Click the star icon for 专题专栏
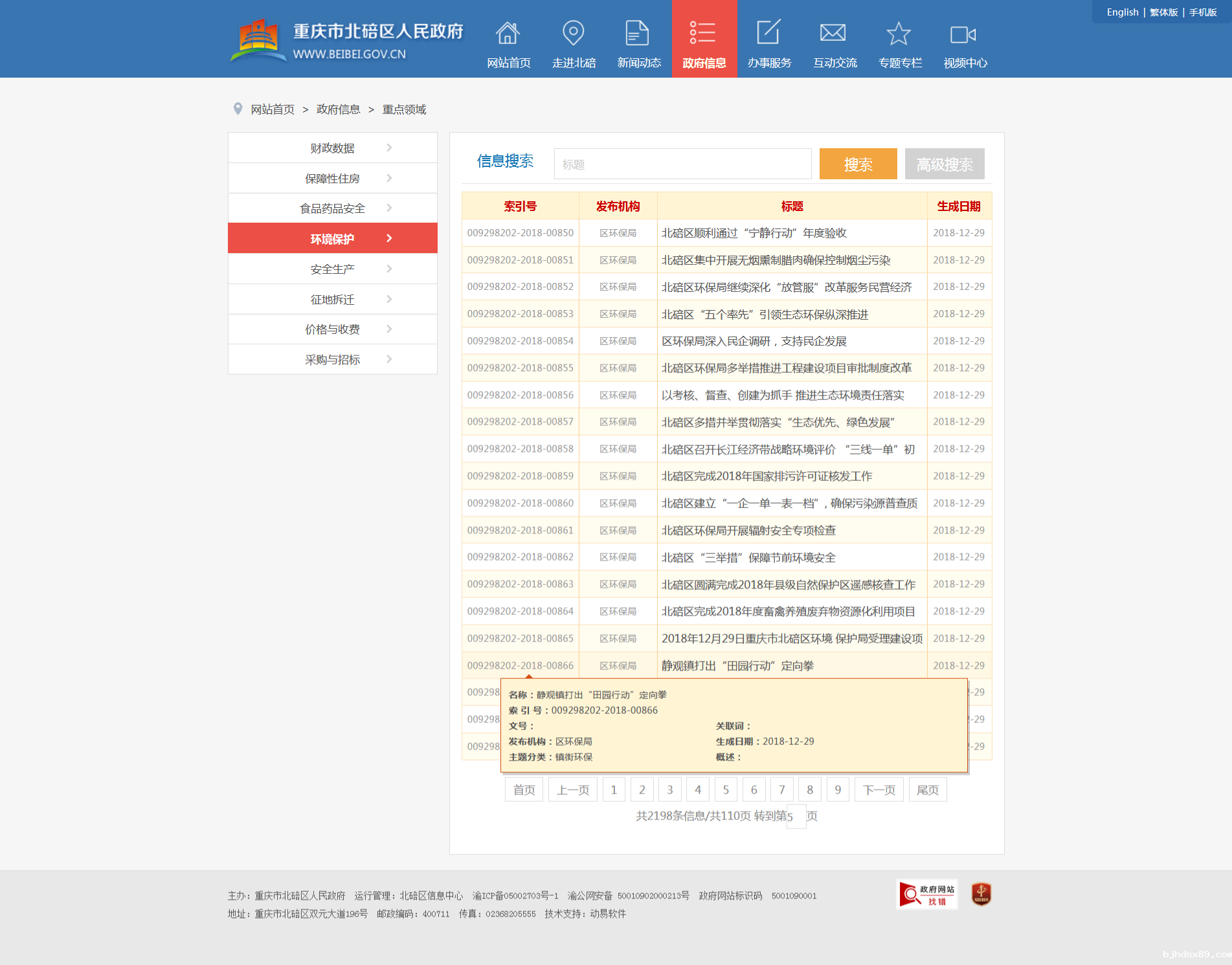1232x965 pixels. tap(899, 33)
